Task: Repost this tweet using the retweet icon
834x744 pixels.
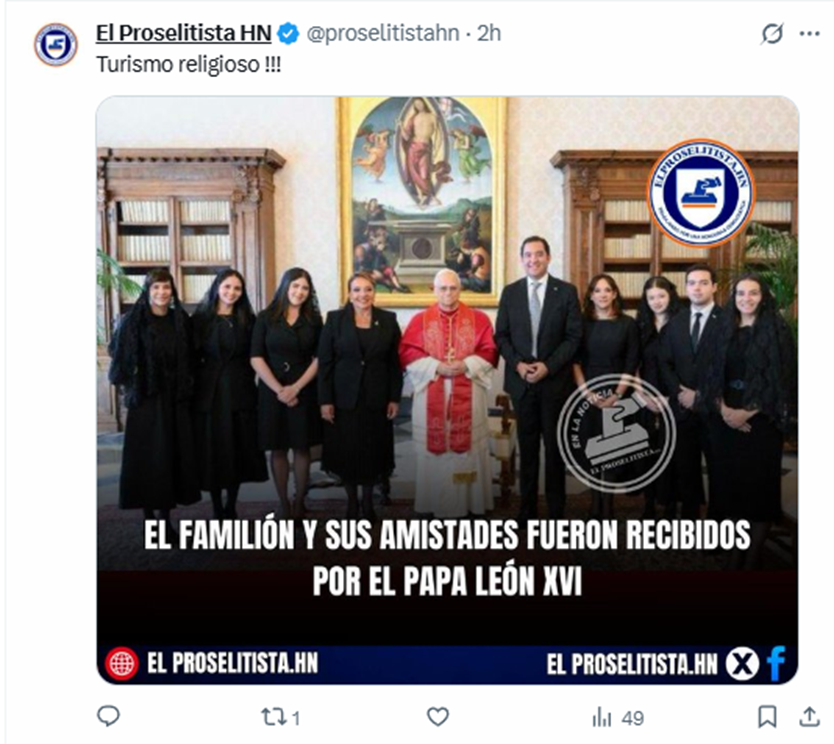Action: coord(274,717)
